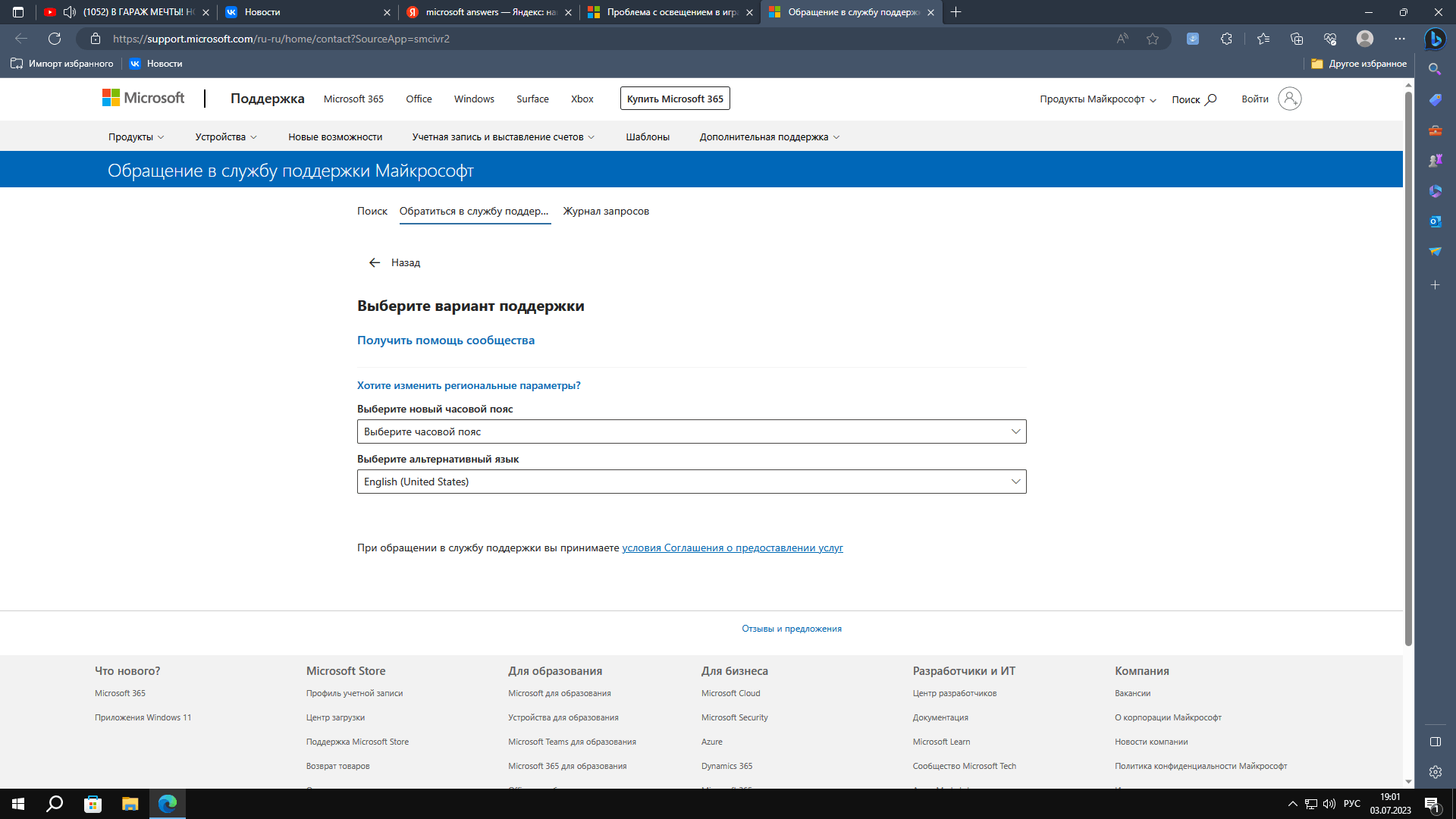Click Отзывы и предложения link
The width and height of the screenshot is (1456, 819).
[792, 629]
